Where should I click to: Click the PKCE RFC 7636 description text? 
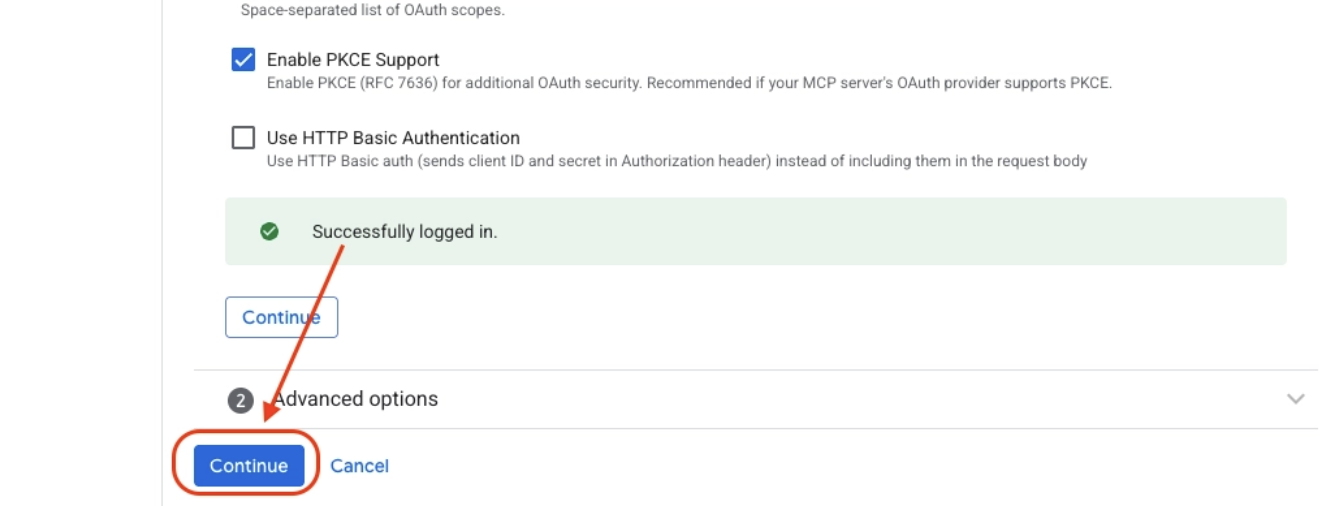tap(689, 83)
